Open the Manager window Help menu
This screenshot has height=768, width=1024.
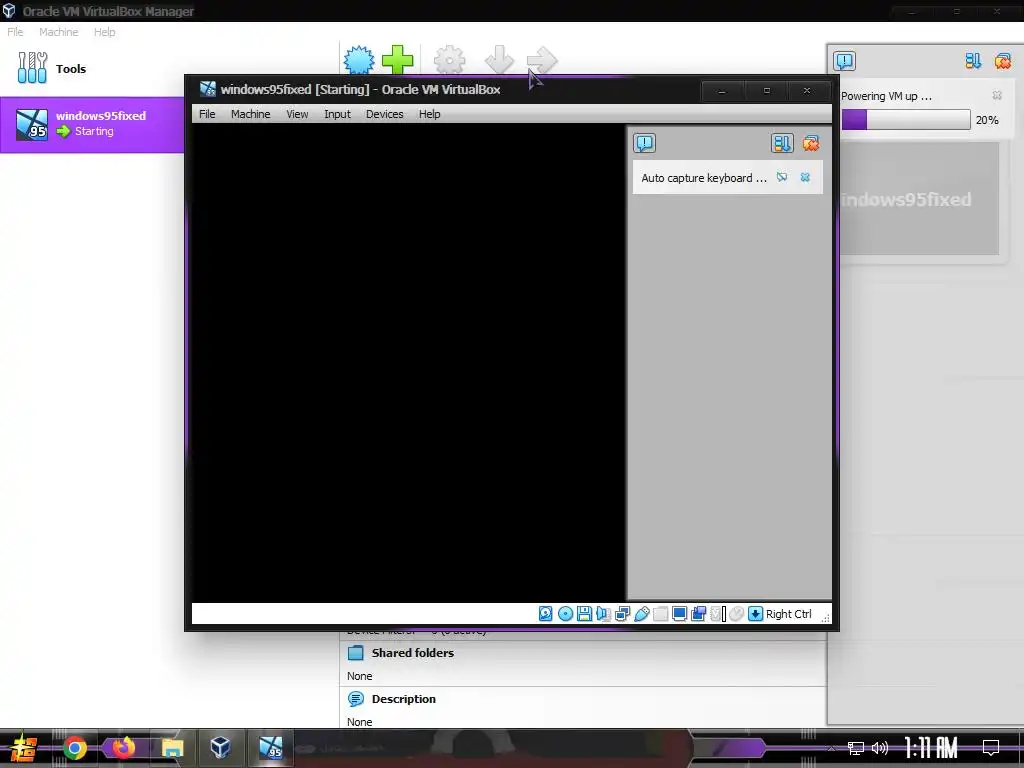(x=104, y=32)
